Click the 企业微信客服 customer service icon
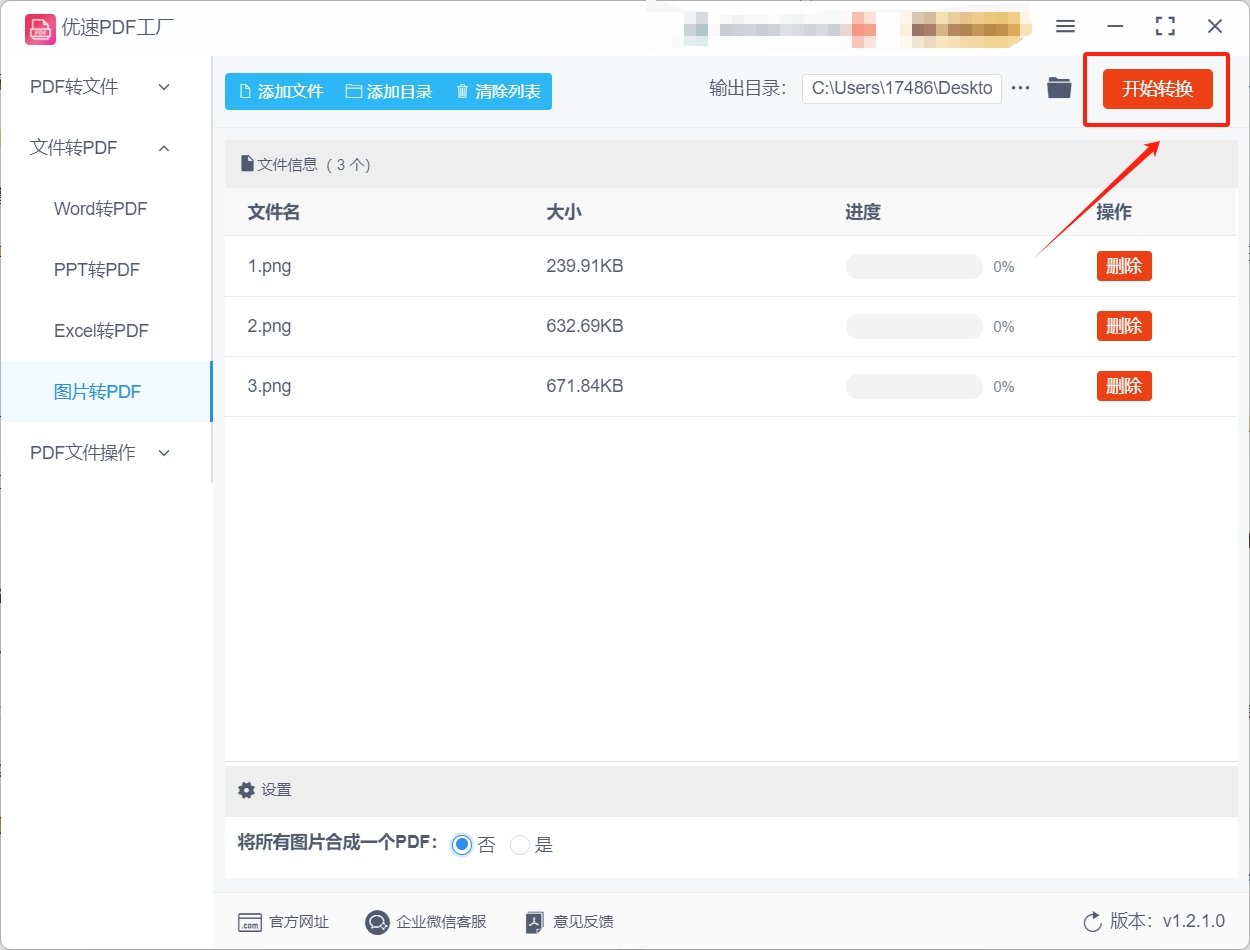 point(377,922)
